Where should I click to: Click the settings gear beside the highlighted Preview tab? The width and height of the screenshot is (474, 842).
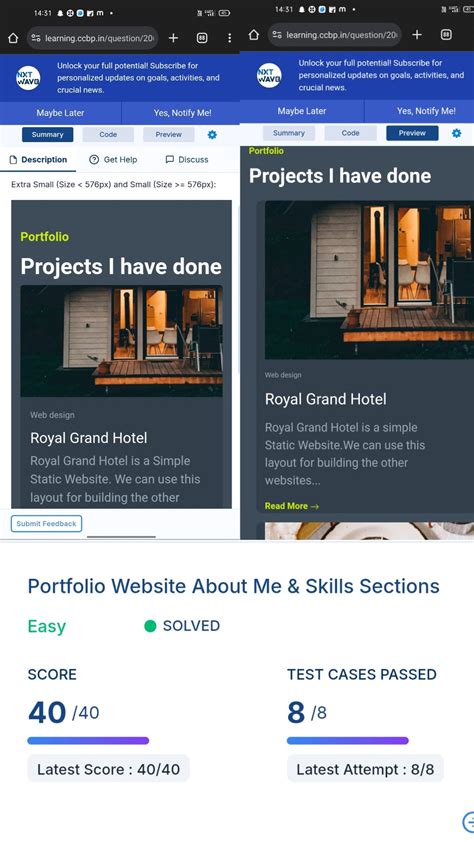click(x=456, y=133)
